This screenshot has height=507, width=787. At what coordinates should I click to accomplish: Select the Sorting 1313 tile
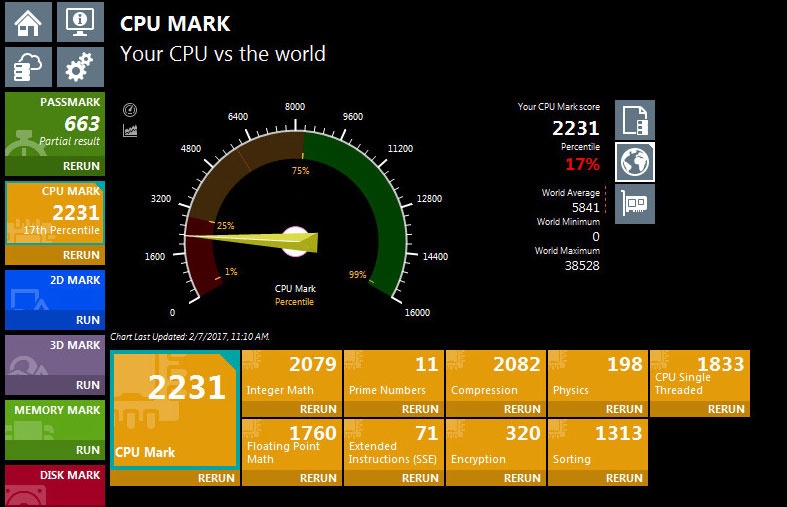pos(598,445)
